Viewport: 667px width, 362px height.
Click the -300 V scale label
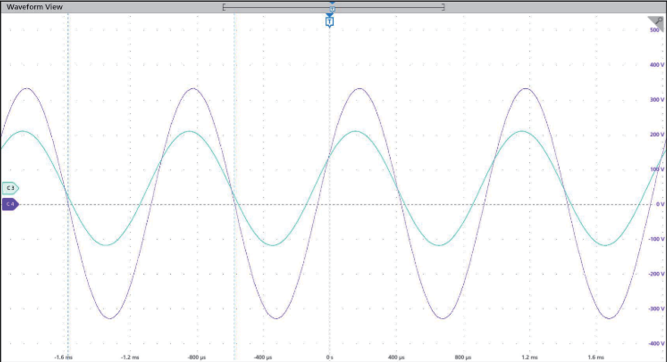[656, 309]
